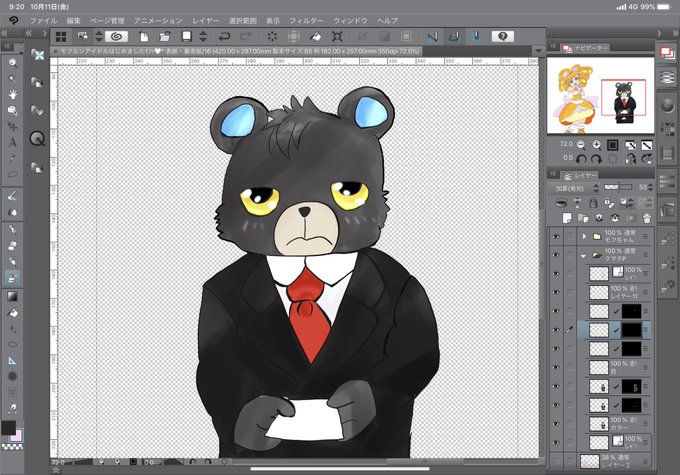Select the Zoom magnifier tool
The height and width of the screenshot is (475, 680).
tap(13, 63)
